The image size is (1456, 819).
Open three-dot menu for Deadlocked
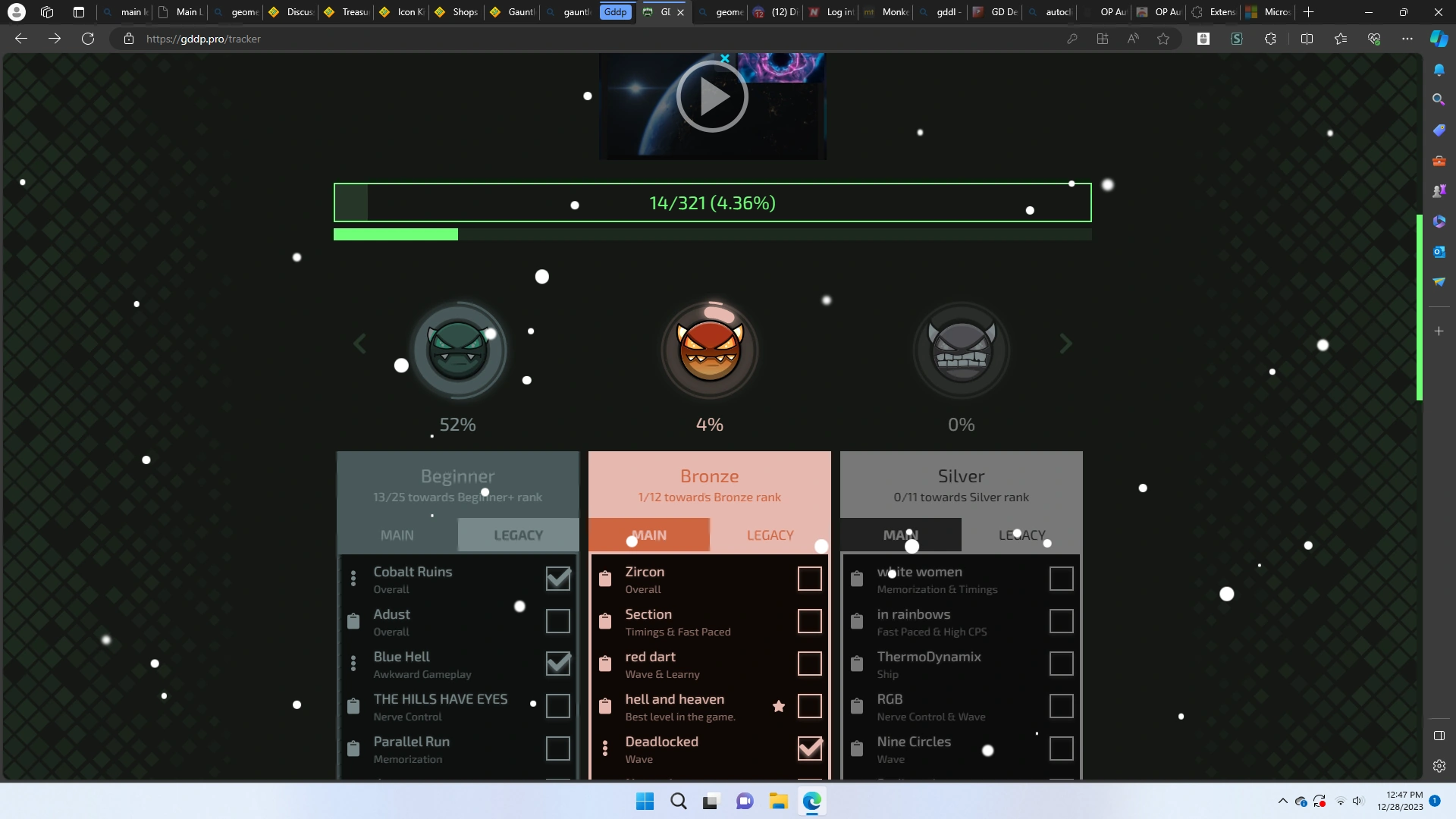tap(605, 748)
